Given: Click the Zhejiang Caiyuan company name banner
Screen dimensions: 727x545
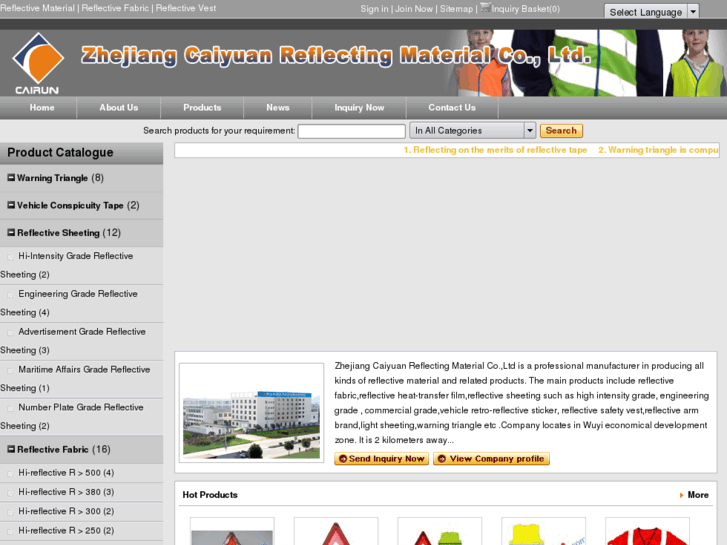Looking at the screenshot, I should (x=336, y=56).
